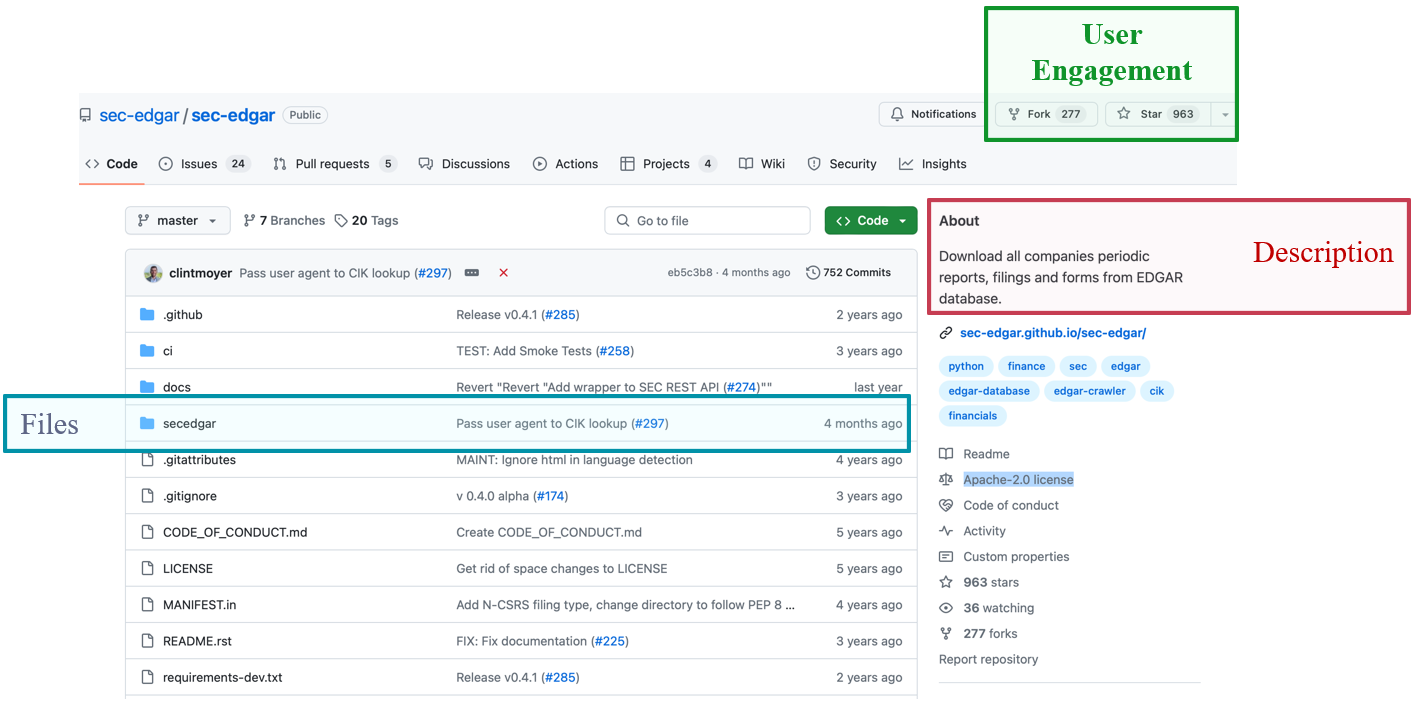The height and width of the screenshot is (708, 1417).
Task: View the Insights tab
Action: pyautogui.click(x=933, y=164)
